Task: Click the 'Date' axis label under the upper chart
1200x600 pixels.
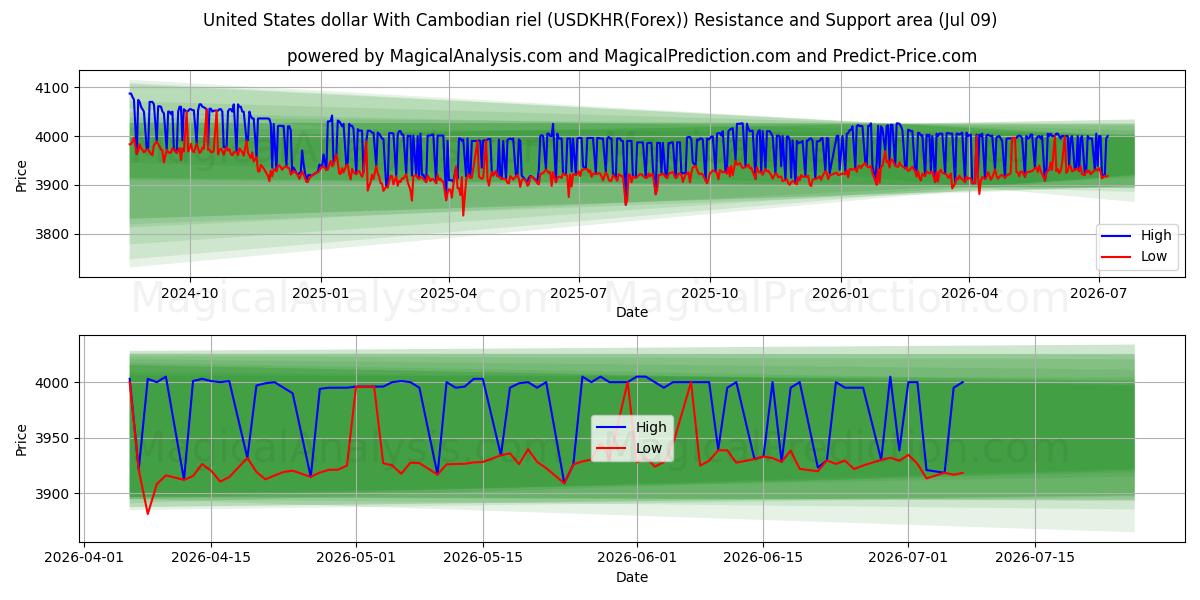Action: coord(632,312)
